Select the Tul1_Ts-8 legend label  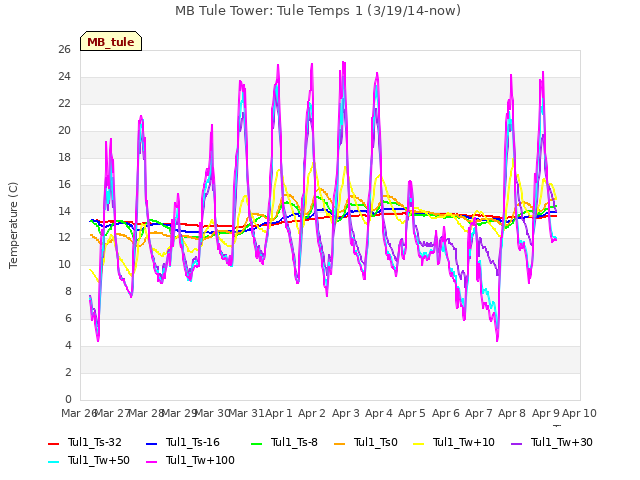click(294, 442)
